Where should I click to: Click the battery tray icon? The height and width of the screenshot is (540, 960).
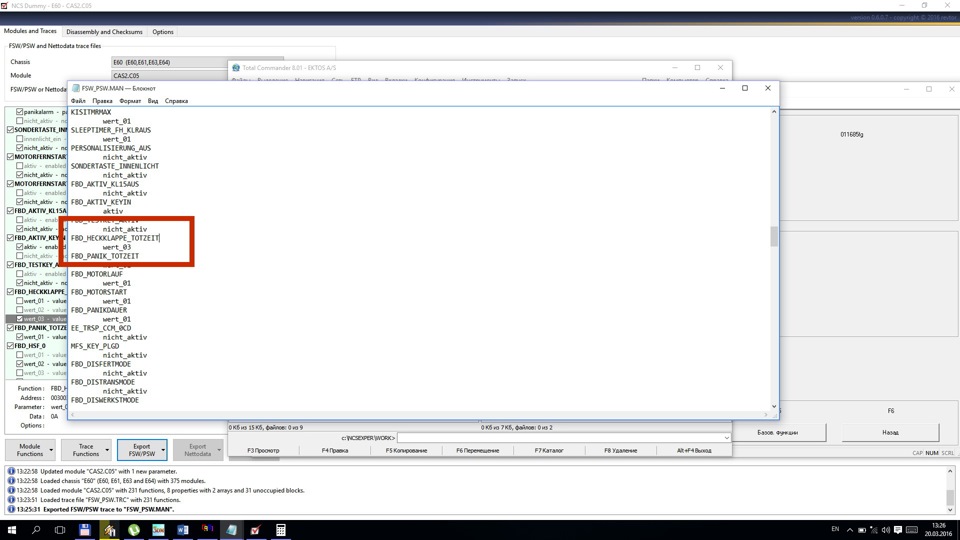[862, 530]
